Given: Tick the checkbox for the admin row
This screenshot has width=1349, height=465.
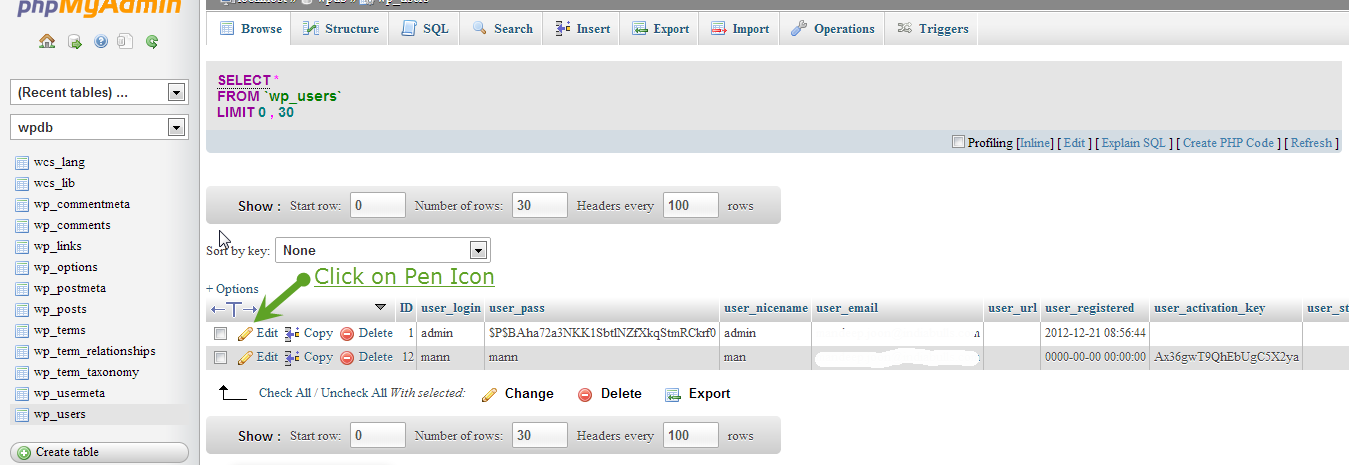Looking at the screenshot, I should coord(220,333).
